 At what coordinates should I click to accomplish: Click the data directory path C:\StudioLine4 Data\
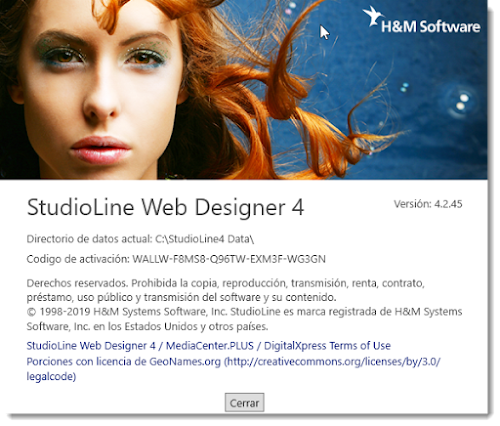coord(204,239)
